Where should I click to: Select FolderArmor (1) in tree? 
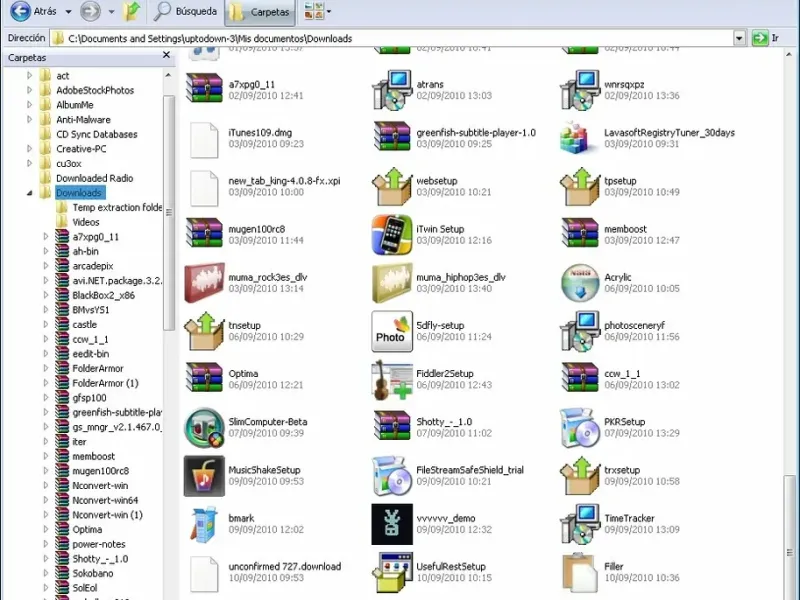click(x=105, y=383)
